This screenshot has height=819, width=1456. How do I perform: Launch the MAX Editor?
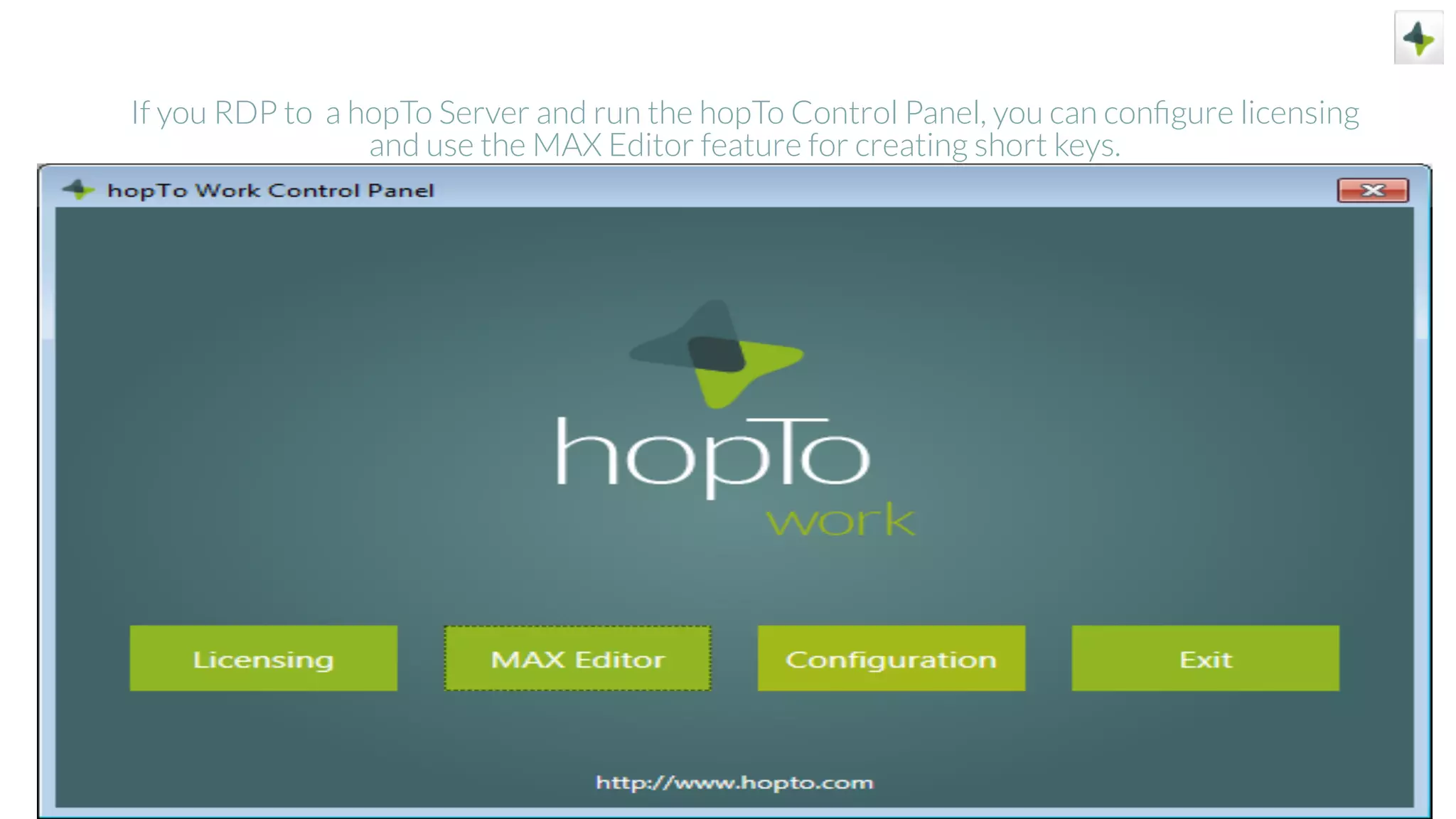(x=577, y=658)
